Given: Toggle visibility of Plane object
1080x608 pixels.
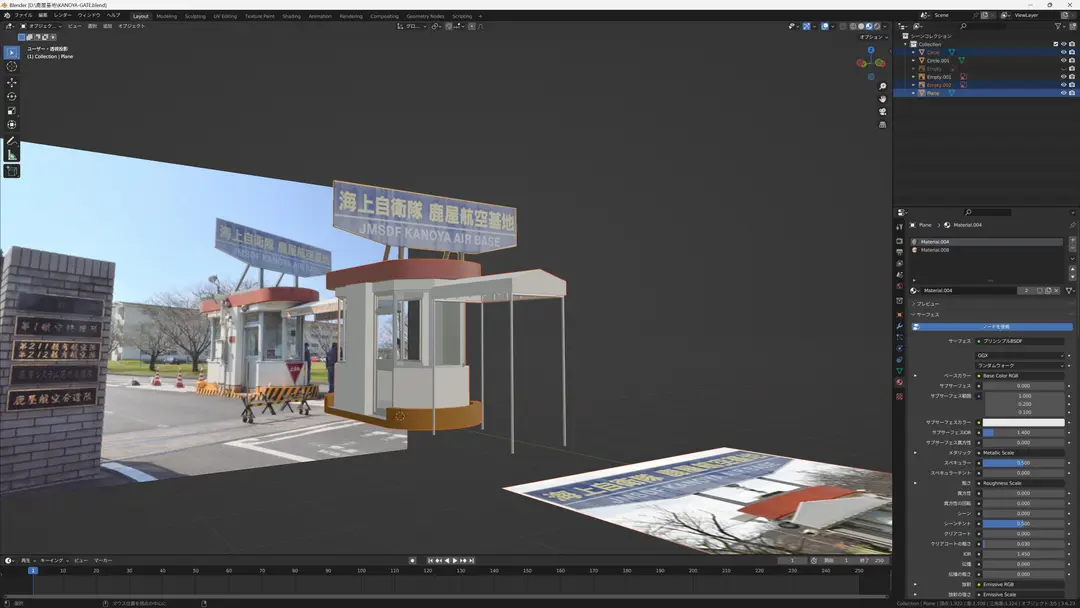Looking at the screenshot, I should 1063,93.
